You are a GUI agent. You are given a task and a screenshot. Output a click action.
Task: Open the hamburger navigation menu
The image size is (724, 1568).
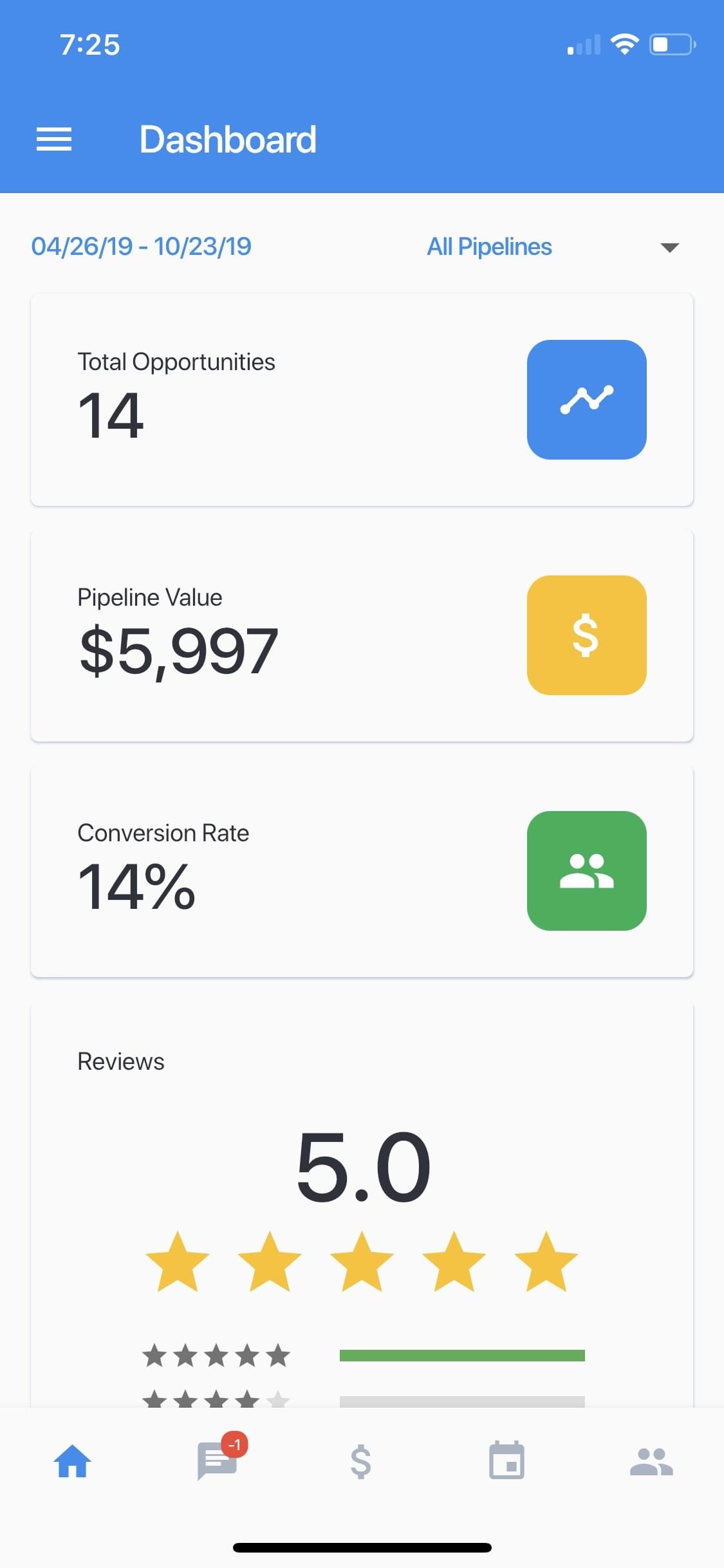pos(54,139)
